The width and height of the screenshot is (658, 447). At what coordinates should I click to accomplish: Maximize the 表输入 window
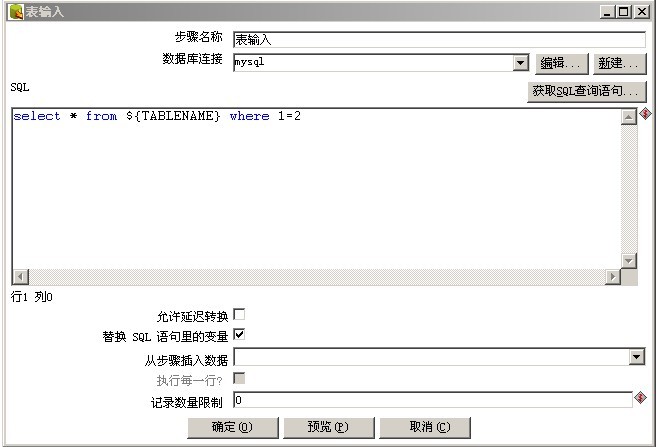624,11
